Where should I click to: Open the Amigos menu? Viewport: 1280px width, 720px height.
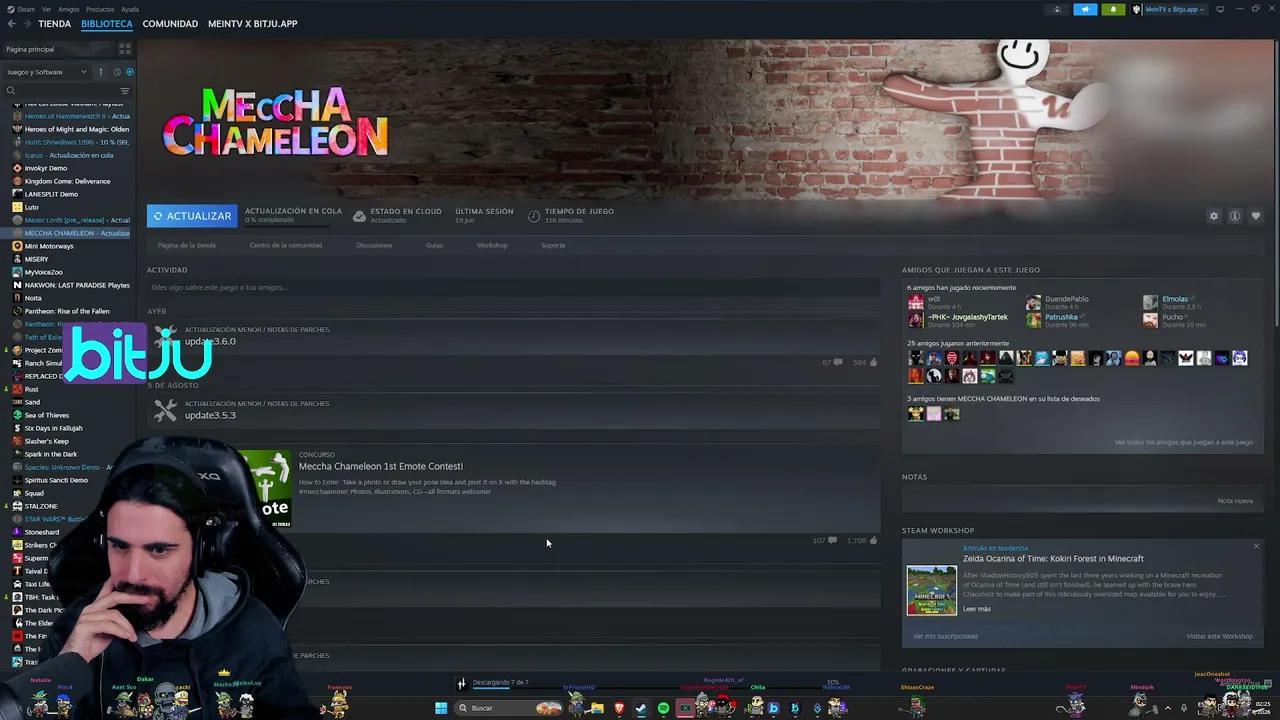[x=69, y=9]
